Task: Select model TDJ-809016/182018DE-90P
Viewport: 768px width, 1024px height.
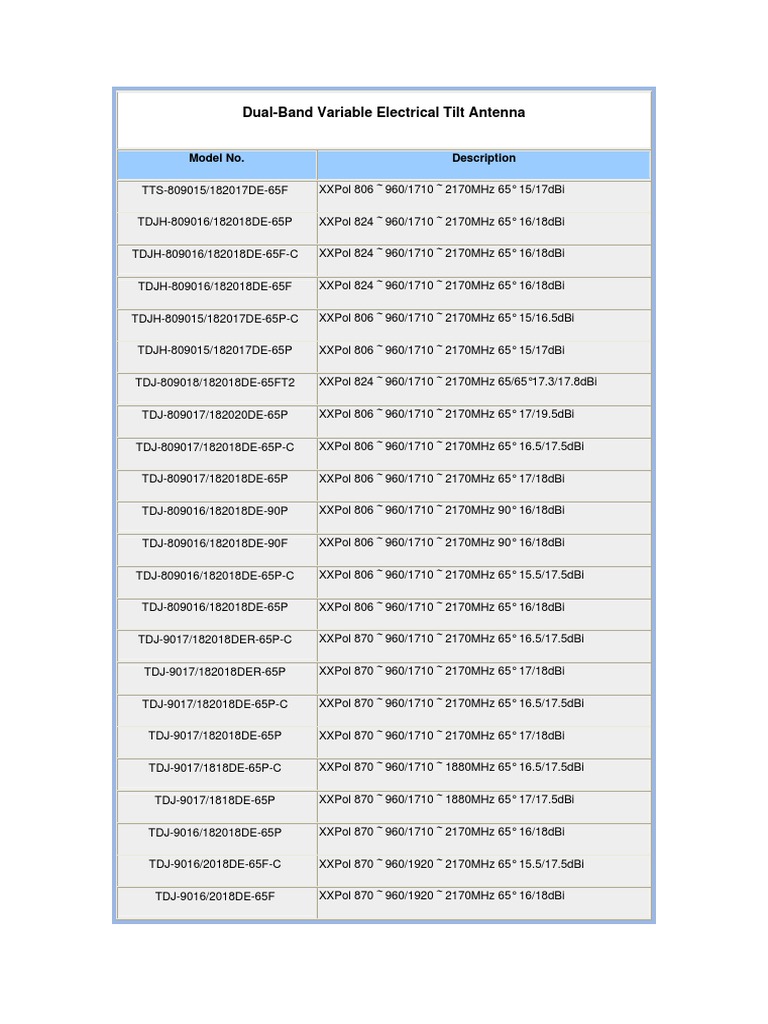Action: (x=216, y=511)
